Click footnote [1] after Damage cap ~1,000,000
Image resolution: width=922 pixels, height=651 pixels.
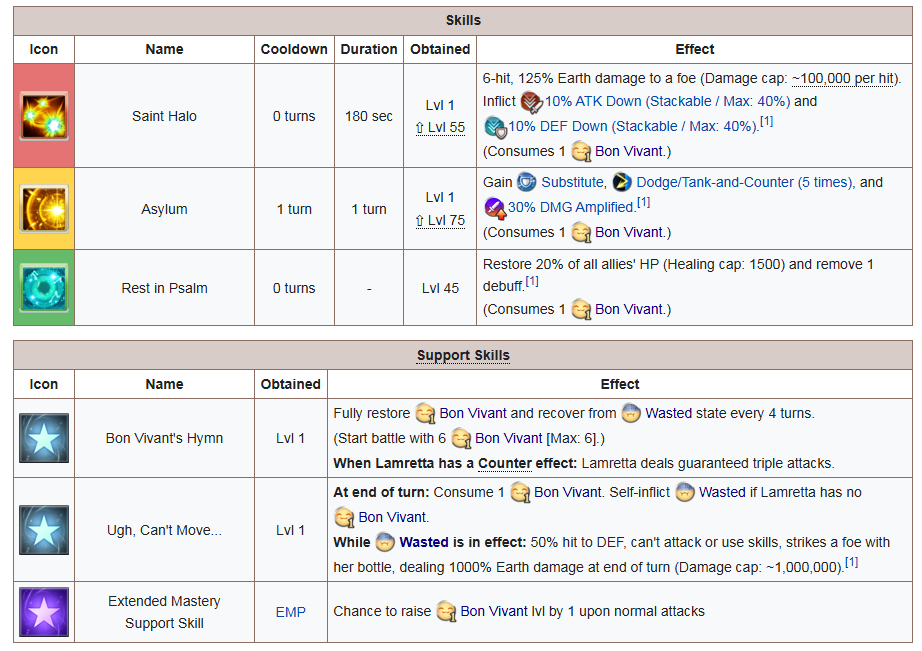click(851, 562)
